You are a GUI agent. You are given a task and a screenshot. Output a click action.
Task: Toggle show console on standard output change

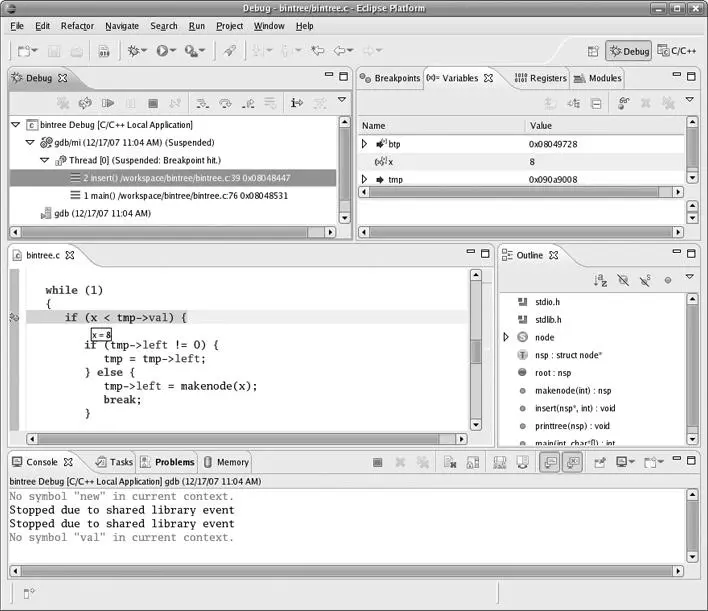[549, 463]
